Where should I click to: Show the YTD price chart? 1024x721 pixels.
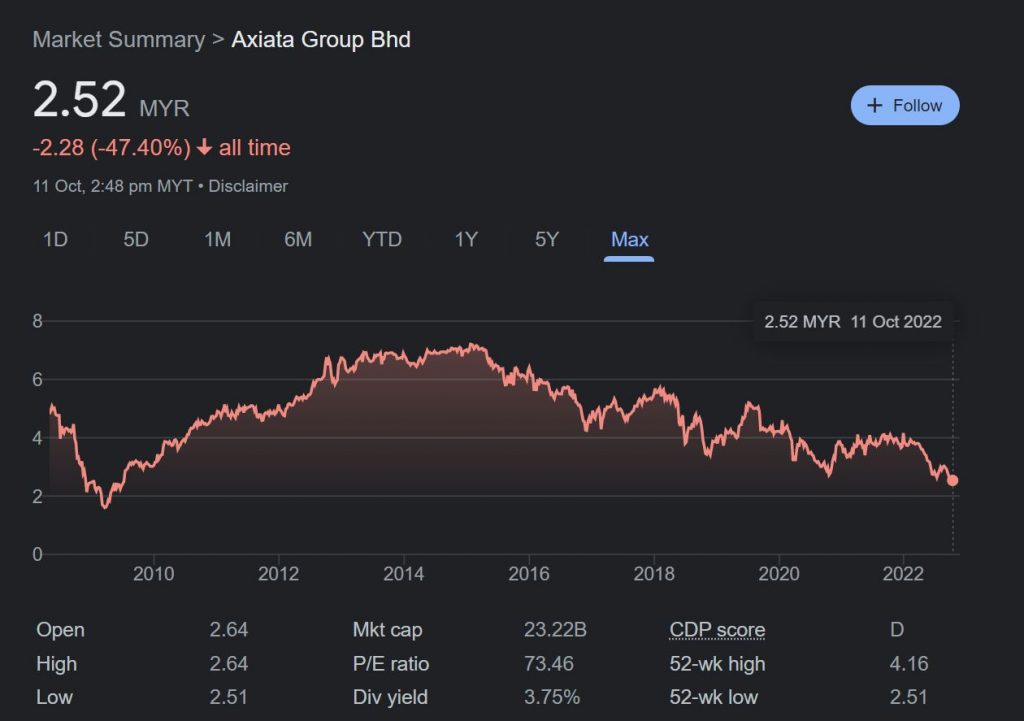pos(382,239)
